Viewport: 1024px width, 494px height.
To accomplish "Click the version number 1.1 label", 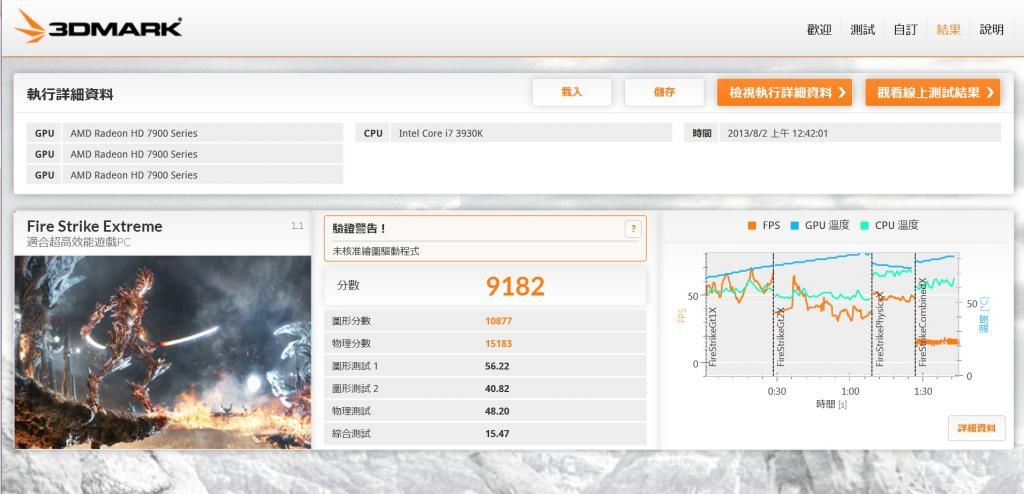I will pos(297,226).
